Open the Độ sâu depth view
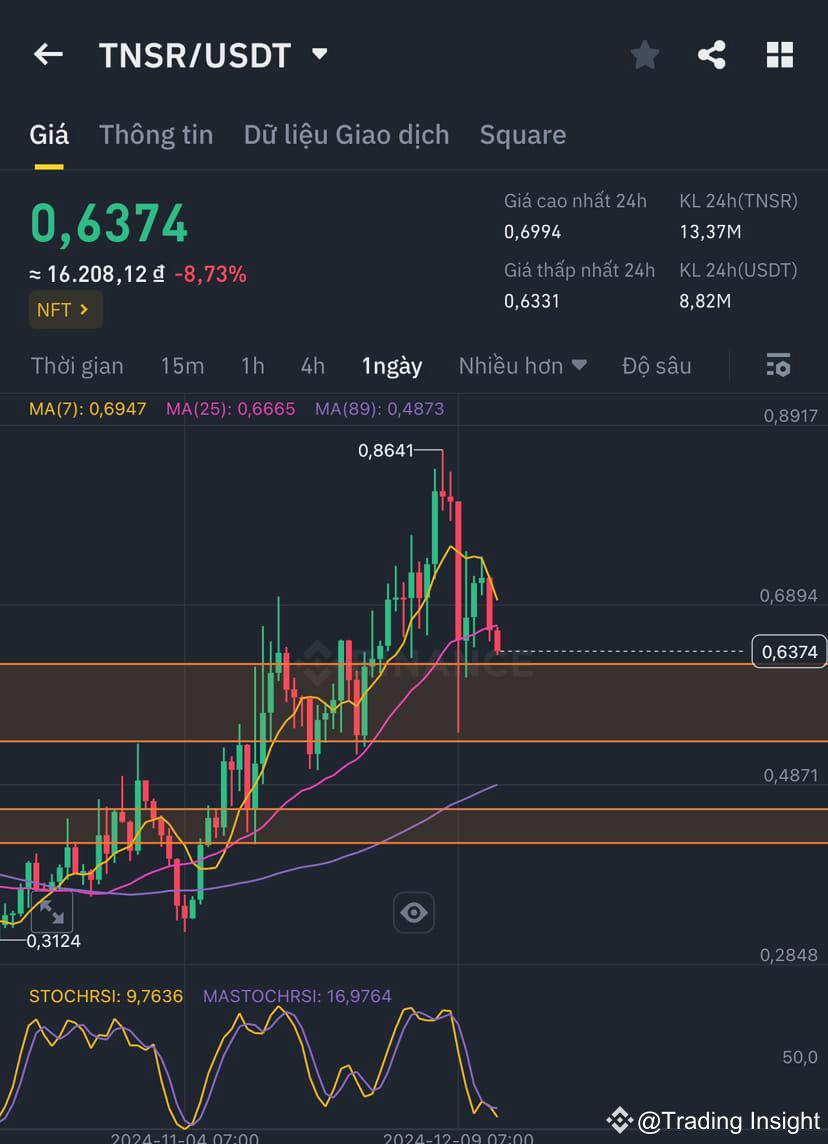Image resolution: width=828 pixels, height=1144 pixels. [x=657, y=366]
